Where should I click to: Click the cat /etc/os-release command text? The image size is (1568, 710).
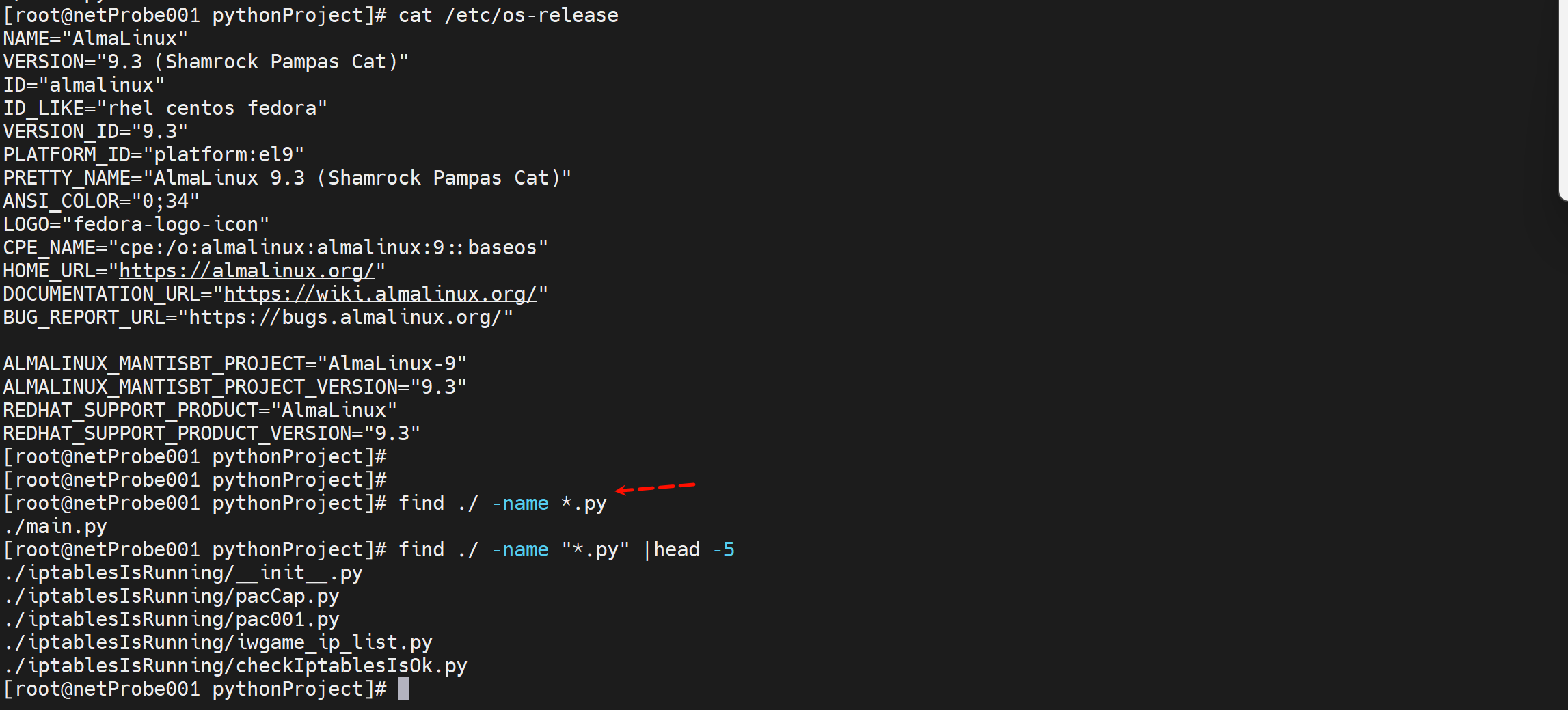pos(508,16)
